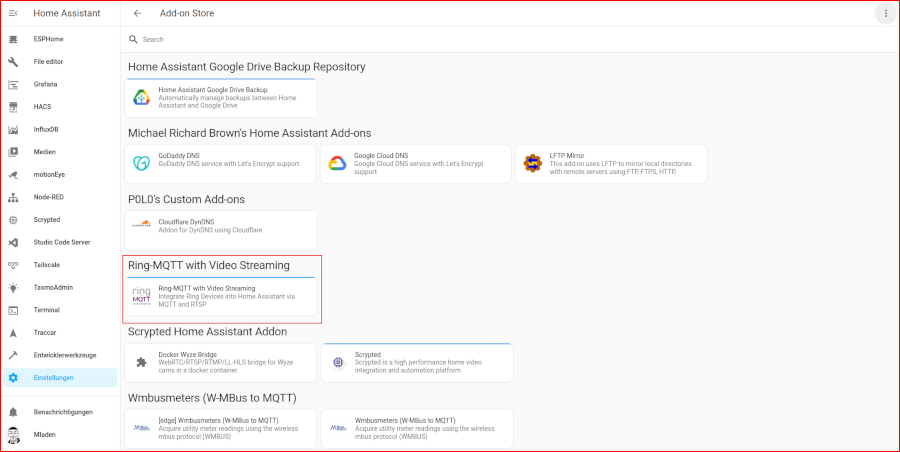
Task: Click the Cloudflare DynDNS logo
Action: [141, 224]
